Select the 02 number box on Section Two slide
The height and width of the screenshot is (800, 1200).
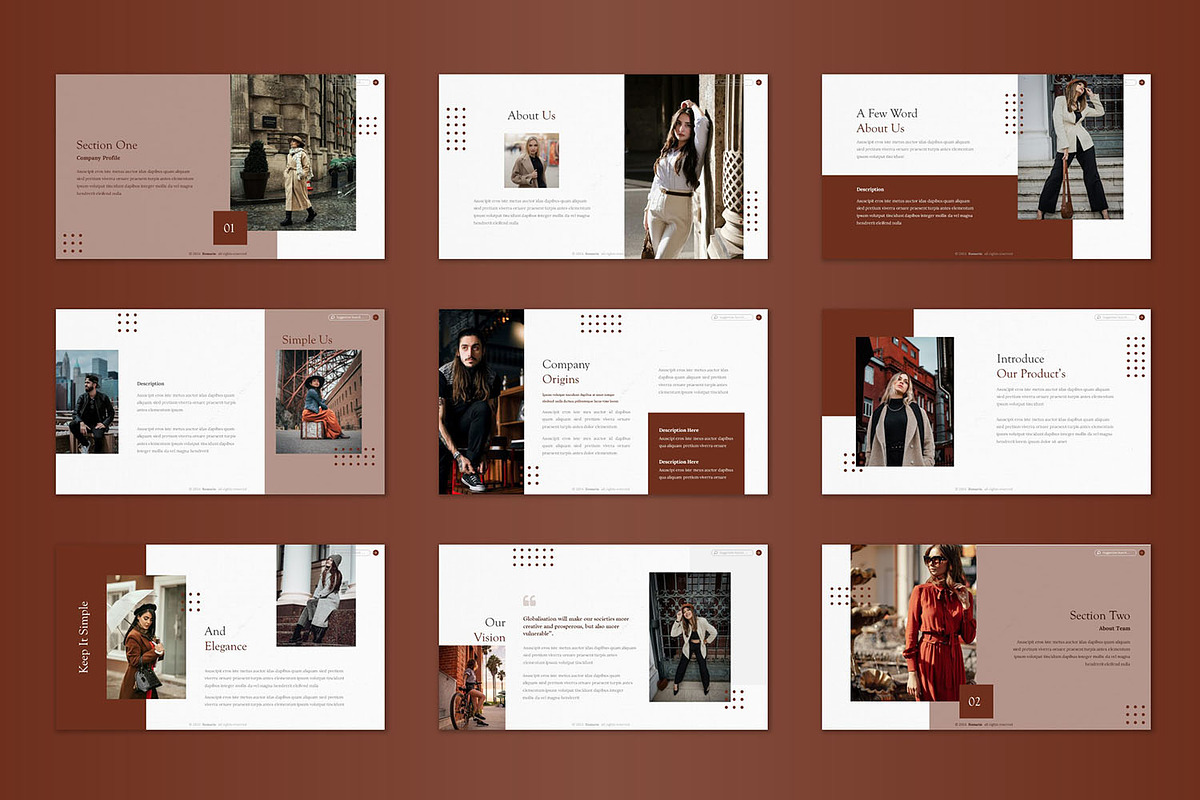[976, 701]
